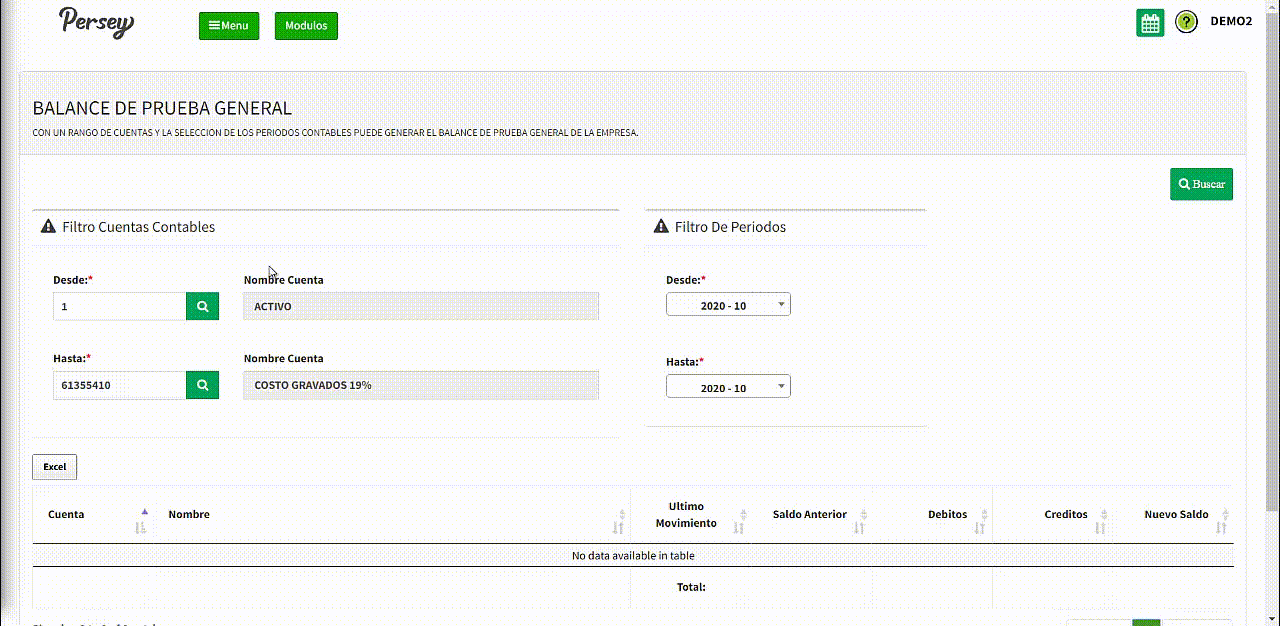Click the Hasta account number input
Image resolution: width=1280 pixels, height=626 pixels.
[x=119, y=385]
